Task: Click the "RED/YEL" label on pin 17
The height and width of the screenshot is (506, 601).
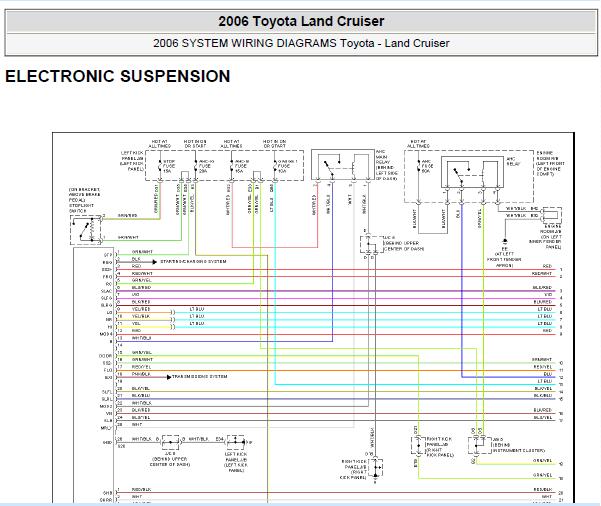Action: click(x=141, y=367)
